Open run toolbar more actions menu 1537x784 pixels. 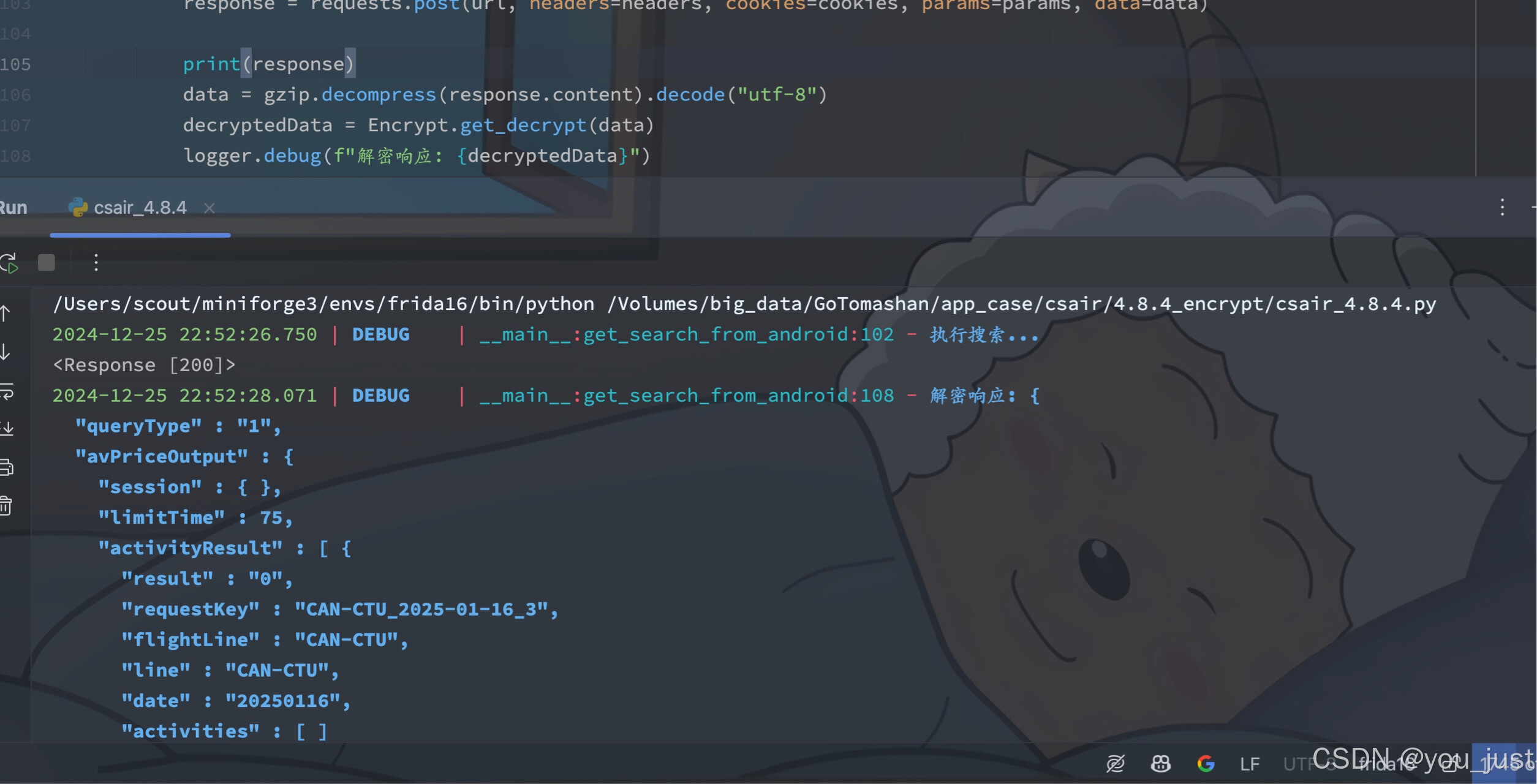pos(96,263)
